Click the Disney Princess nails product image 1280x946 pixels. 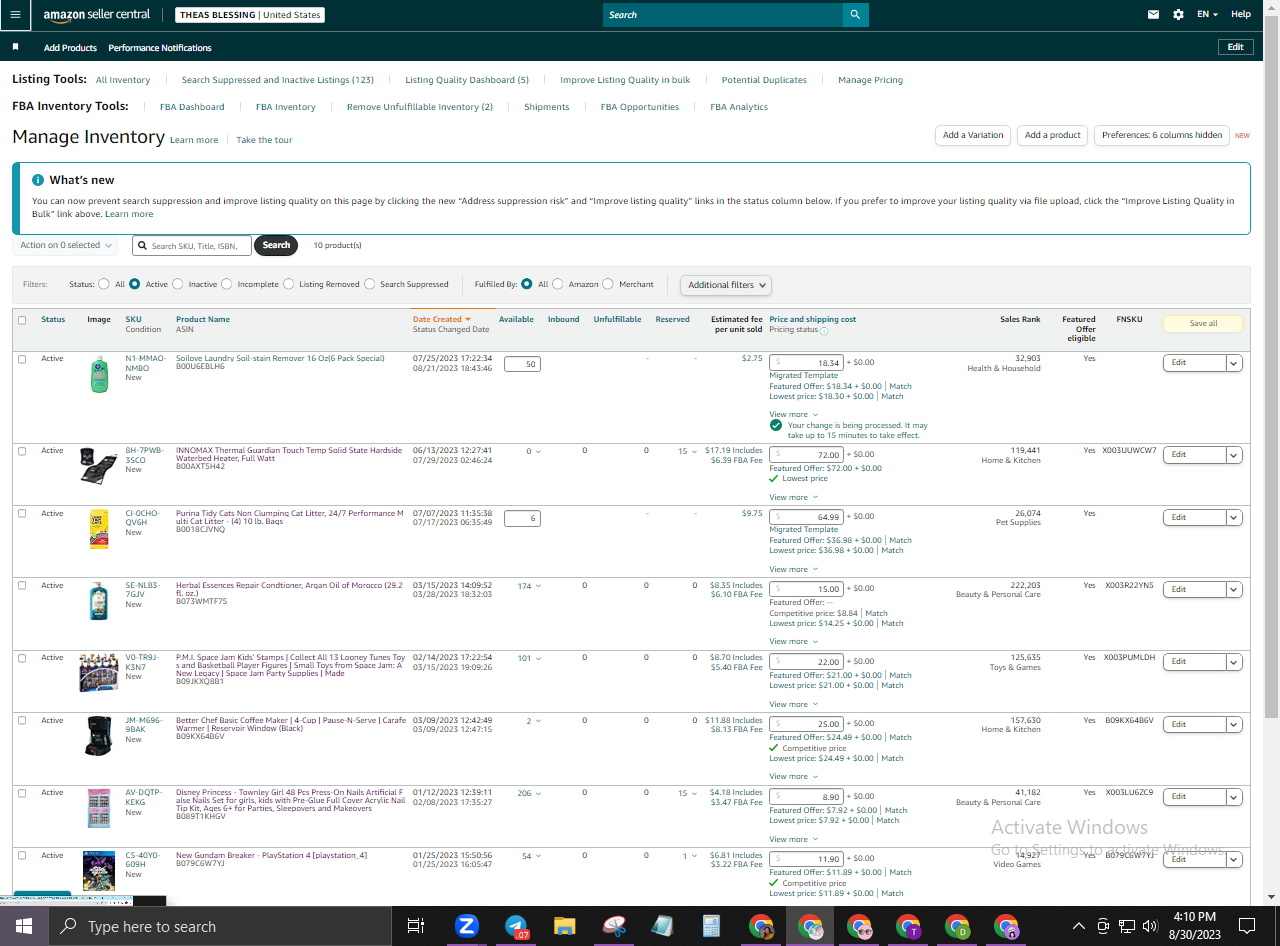pos(99,807)
